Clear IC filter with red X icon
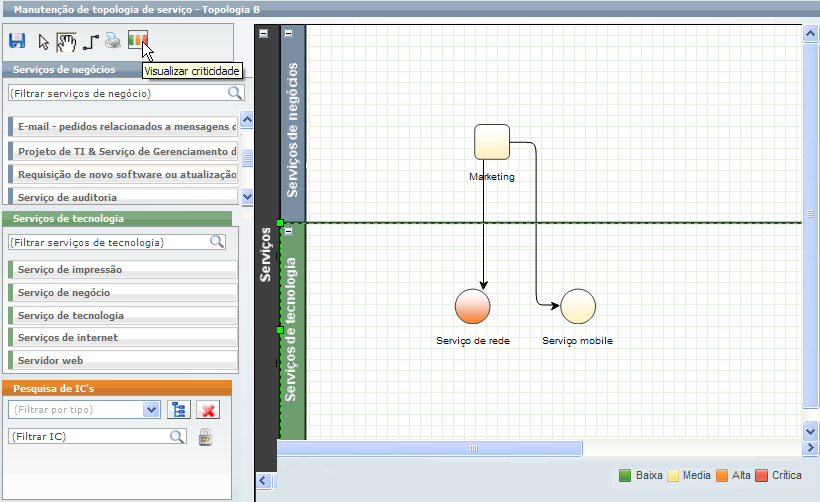 point(208,409)
